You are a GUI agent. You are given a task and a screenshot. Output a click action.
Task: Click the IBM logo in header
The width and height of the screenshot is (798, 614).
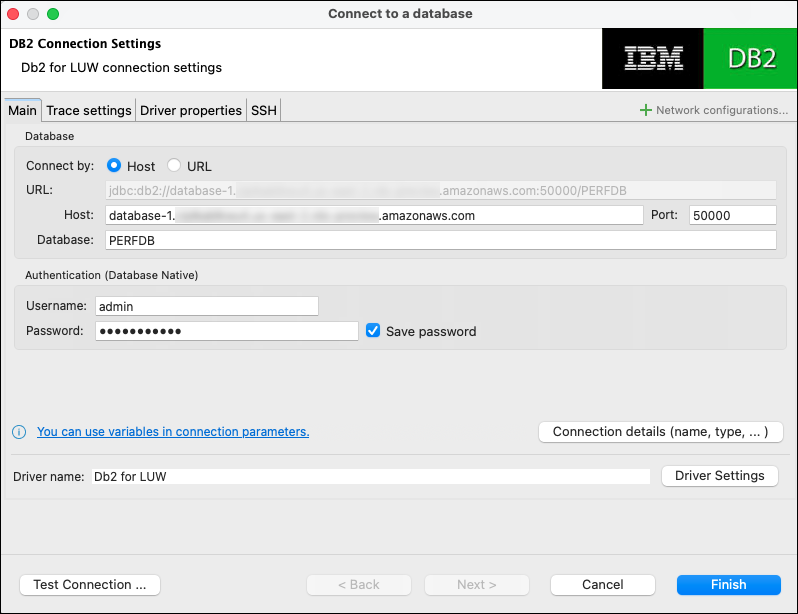(x=653, y=58)
